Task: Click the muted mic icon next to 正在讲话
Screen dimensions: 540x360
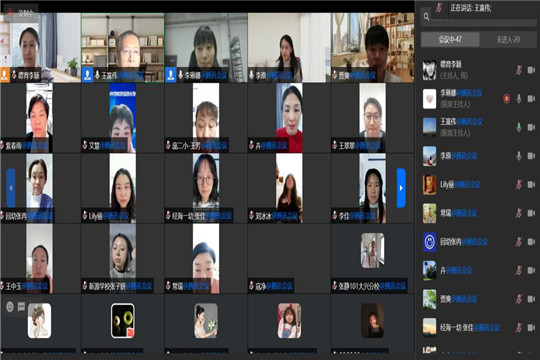Action: (438, 8)
